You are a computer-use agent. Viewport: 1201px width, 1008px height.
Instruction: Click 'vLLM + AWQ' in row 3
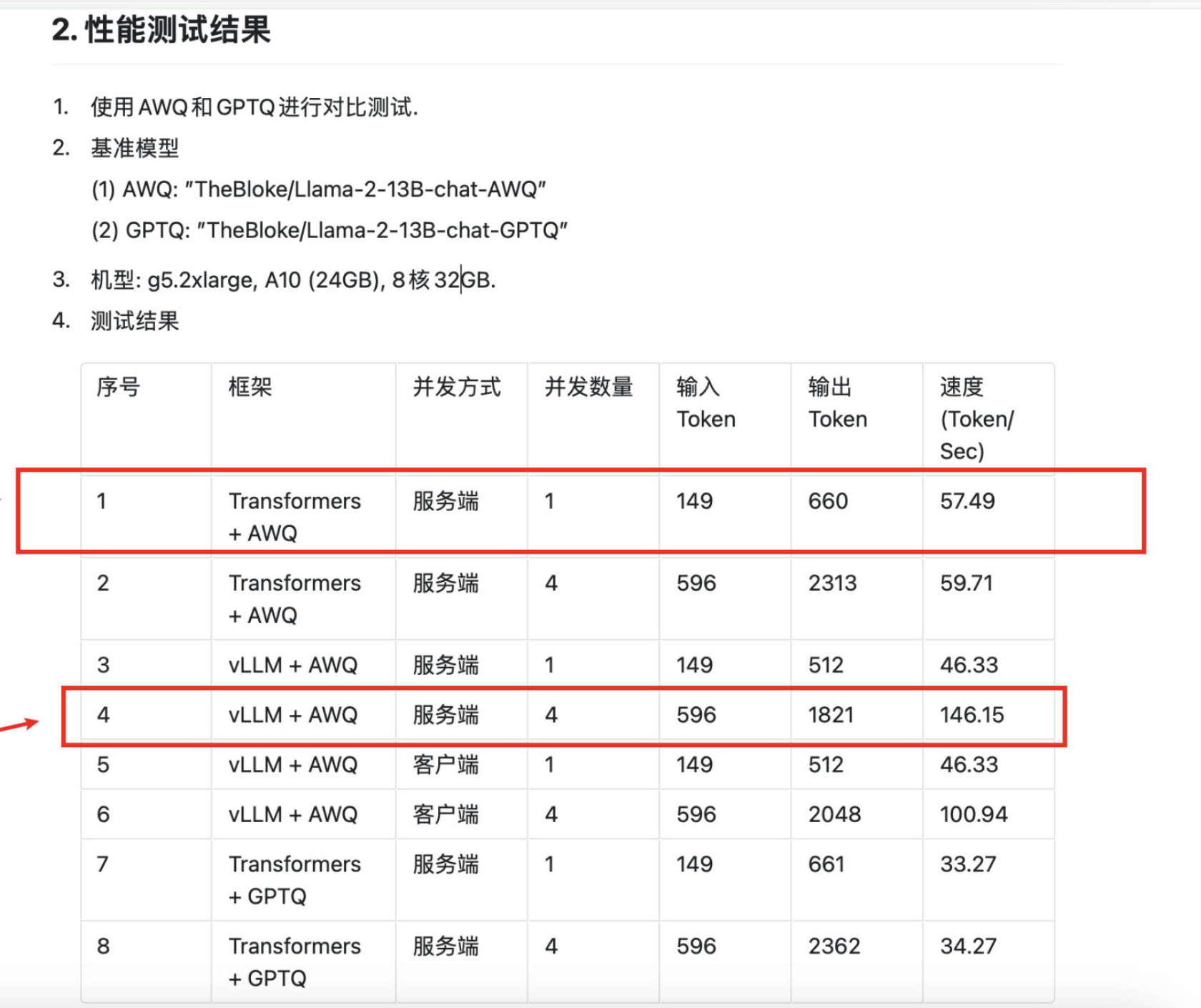coord(293,665)
